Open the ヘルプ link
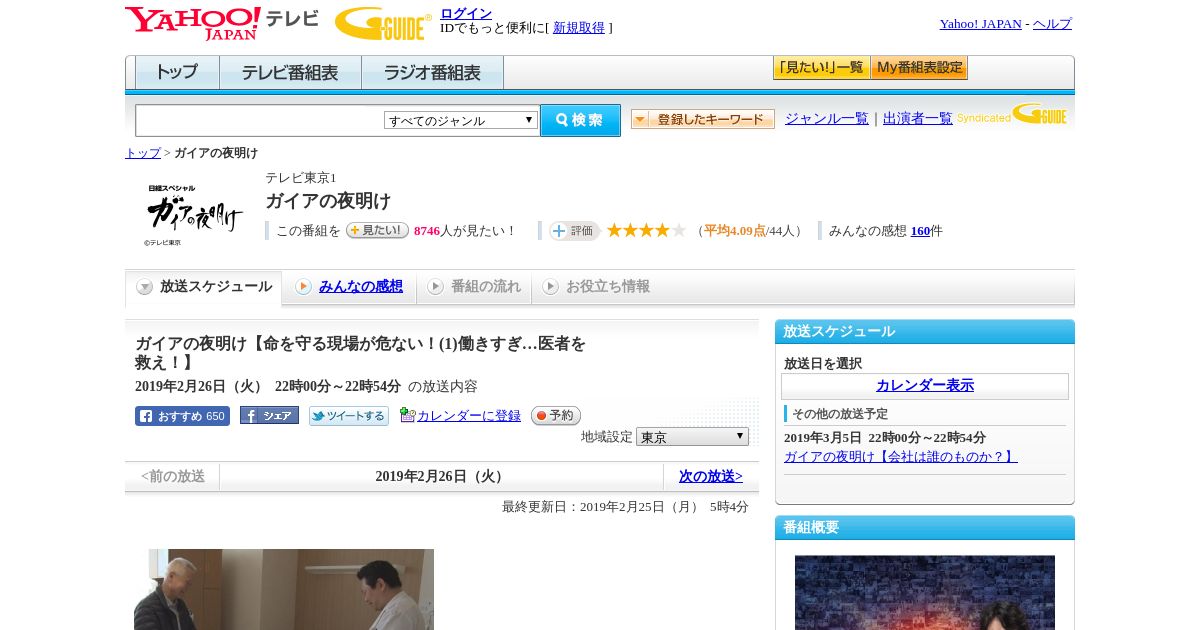Image resolution: width=1200 pixels, height=630 pixels. pos(1052,24)
